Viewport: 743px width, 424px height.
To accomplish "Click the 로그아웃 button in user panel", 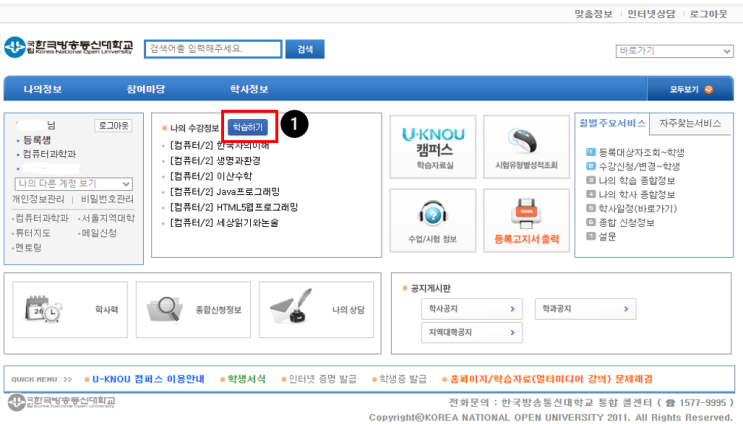I will click(x=113, y=126).
